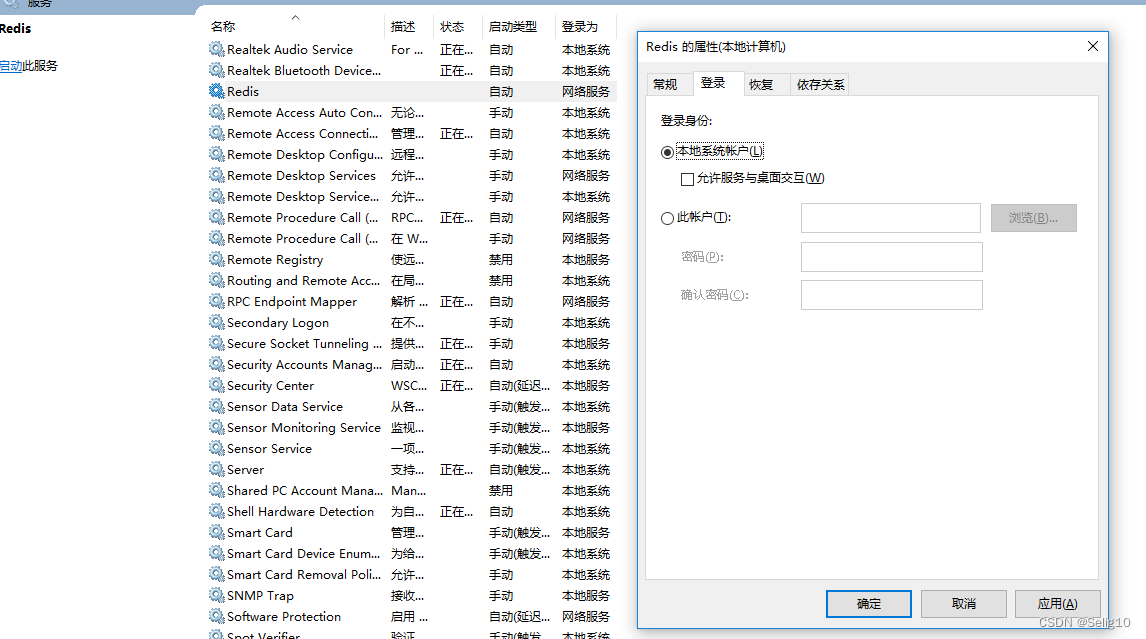Close the Redis properties dialog
This screenshot has height=639, width=1146.
pos(1093,46)
